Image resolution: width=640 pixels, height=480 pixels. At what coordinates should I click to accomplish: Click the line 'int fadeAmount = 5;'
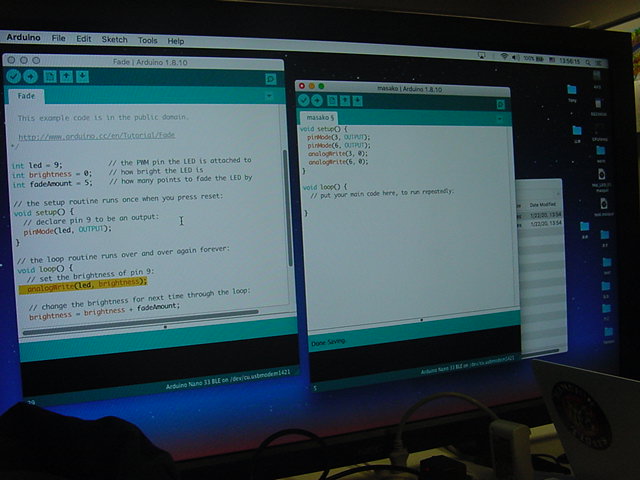pyautogui.click(x=52, y=184)
